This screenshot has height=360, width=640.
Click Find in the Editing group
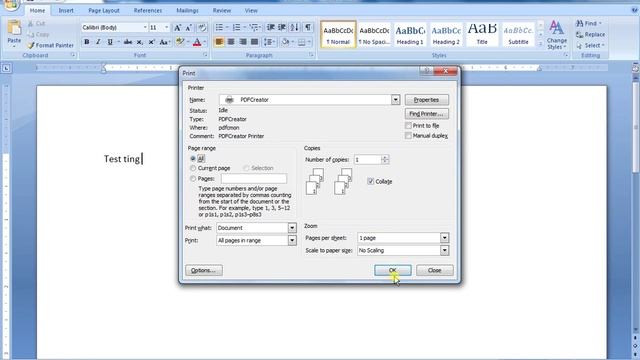589,24
